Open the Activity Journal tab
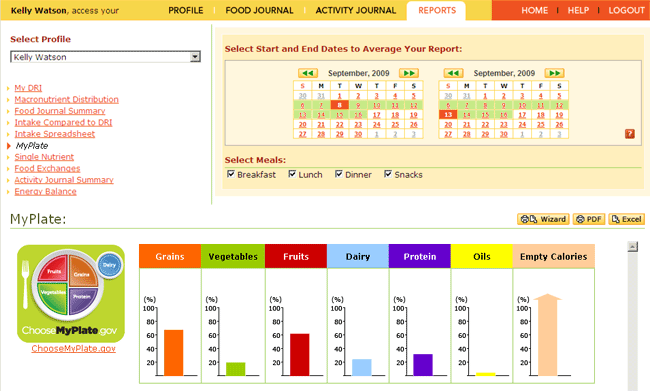 pos(356,10)
